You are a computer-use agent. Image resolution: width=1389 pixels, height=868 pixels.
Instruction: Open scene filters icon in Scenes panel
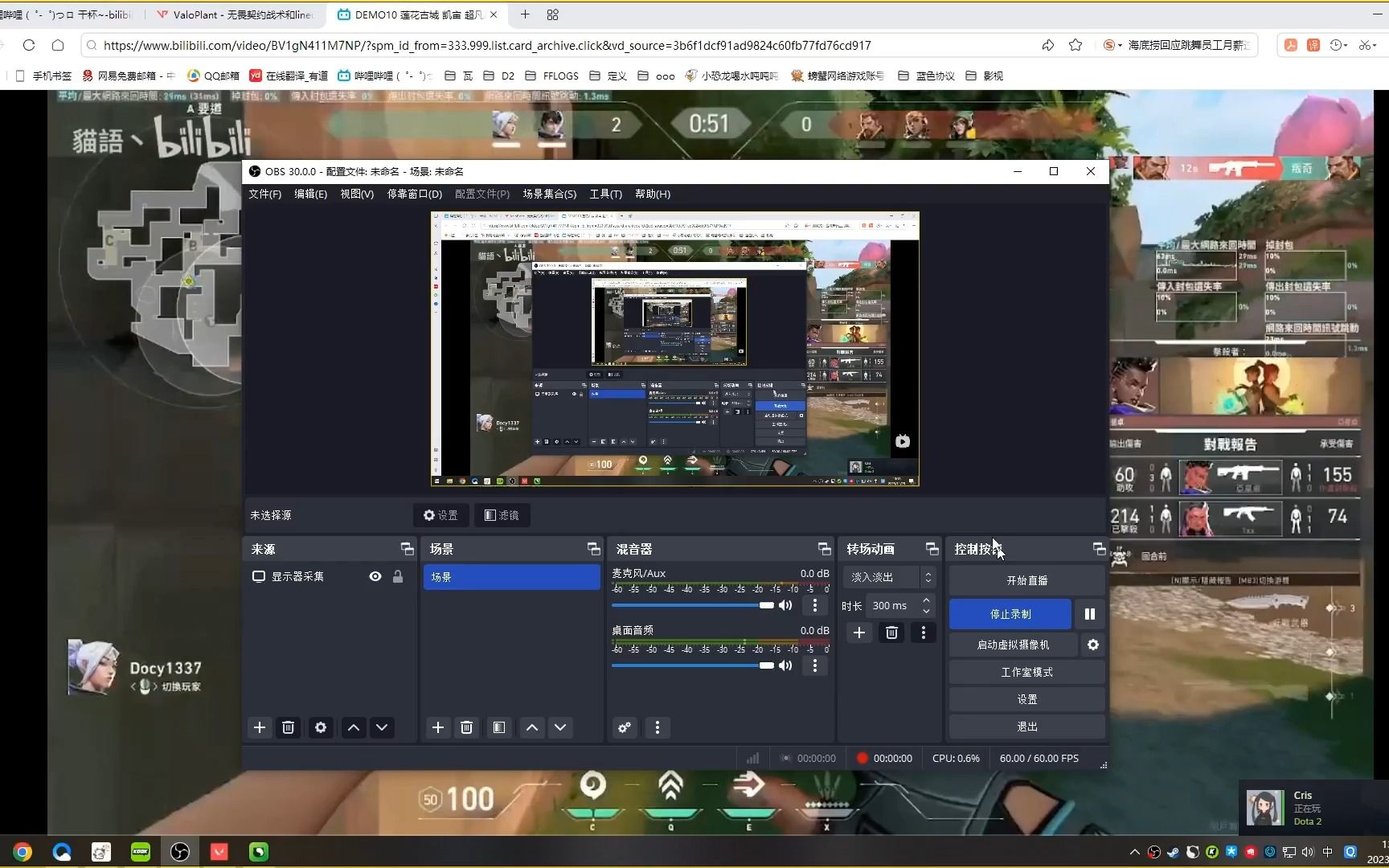[x=499, y=727]
